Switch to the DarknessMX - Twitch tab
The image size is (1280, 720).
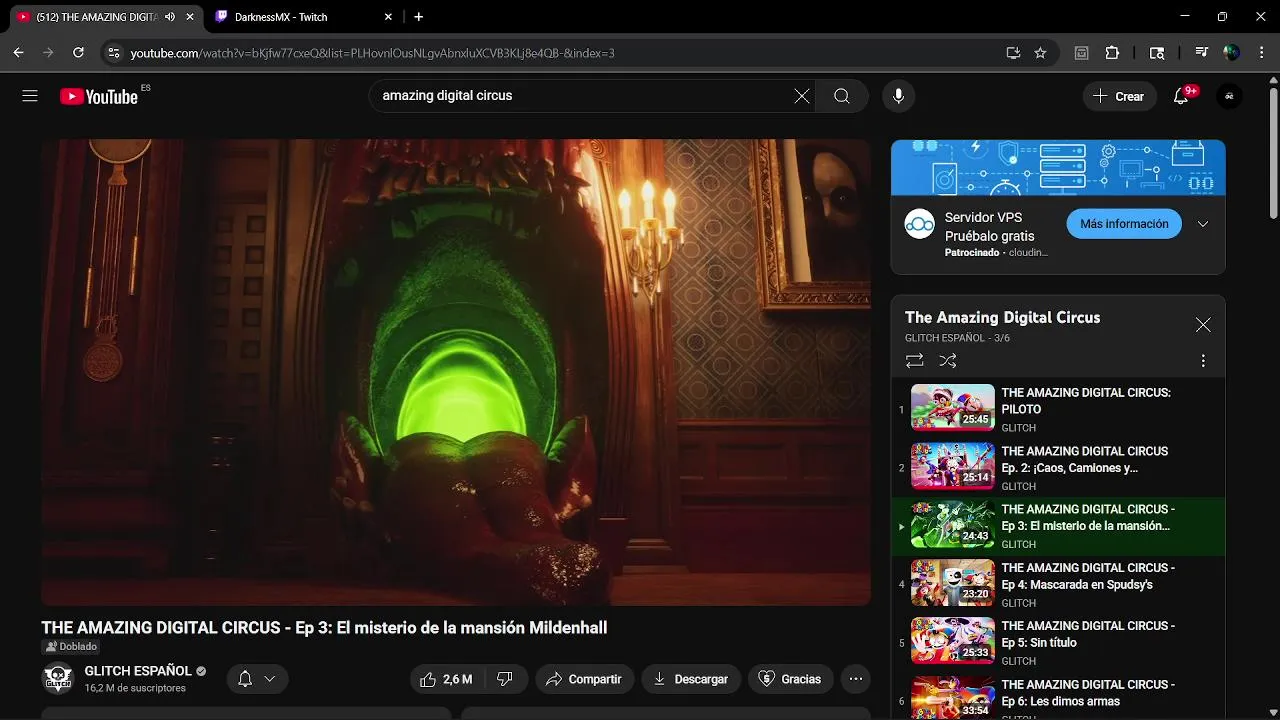[x=302, y=17]
